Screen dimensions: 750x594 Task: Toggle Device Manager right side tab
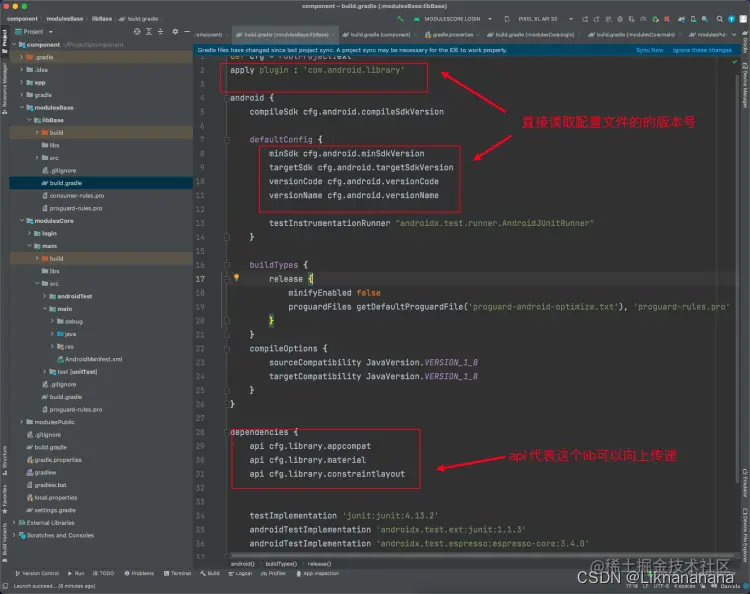[745, 86]
